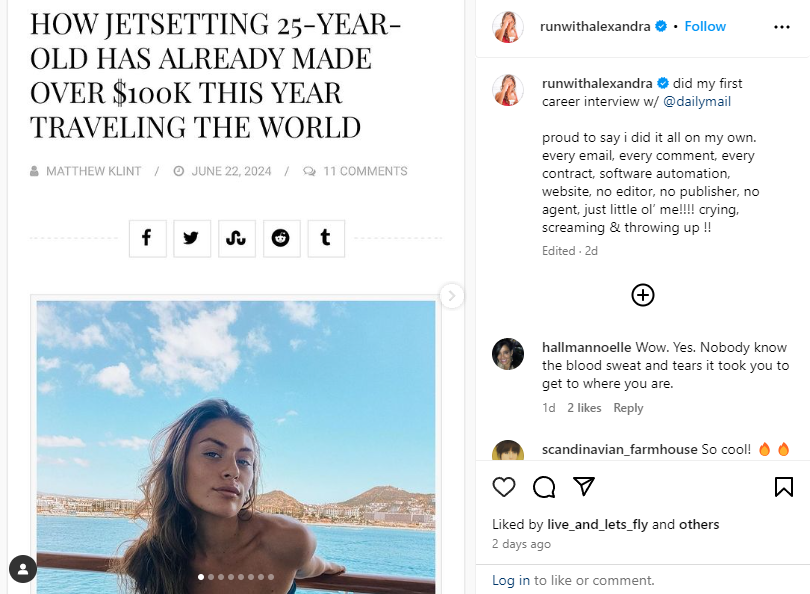
Task: Open the @dailymail mention link
Action: click(697, 101)
